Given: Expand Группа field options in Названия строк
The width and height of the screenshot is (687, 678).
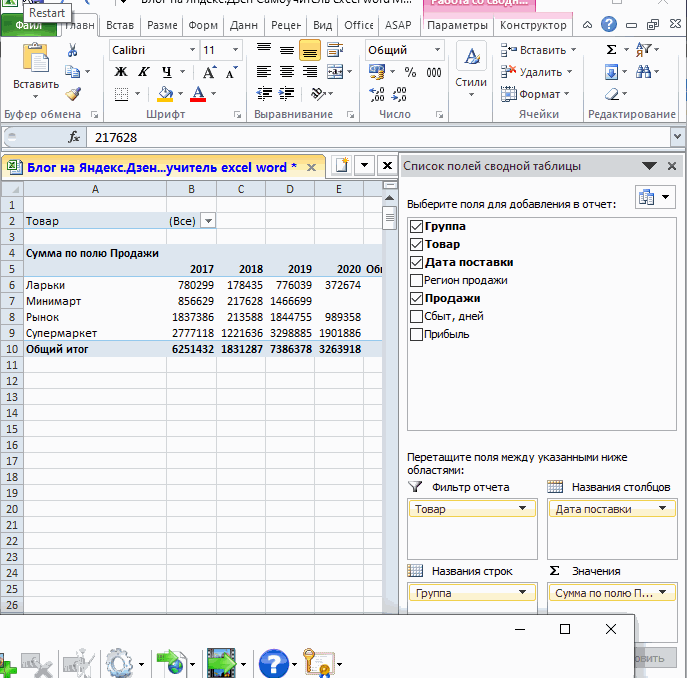Looking at the screenshot, I should pos(522,593).
